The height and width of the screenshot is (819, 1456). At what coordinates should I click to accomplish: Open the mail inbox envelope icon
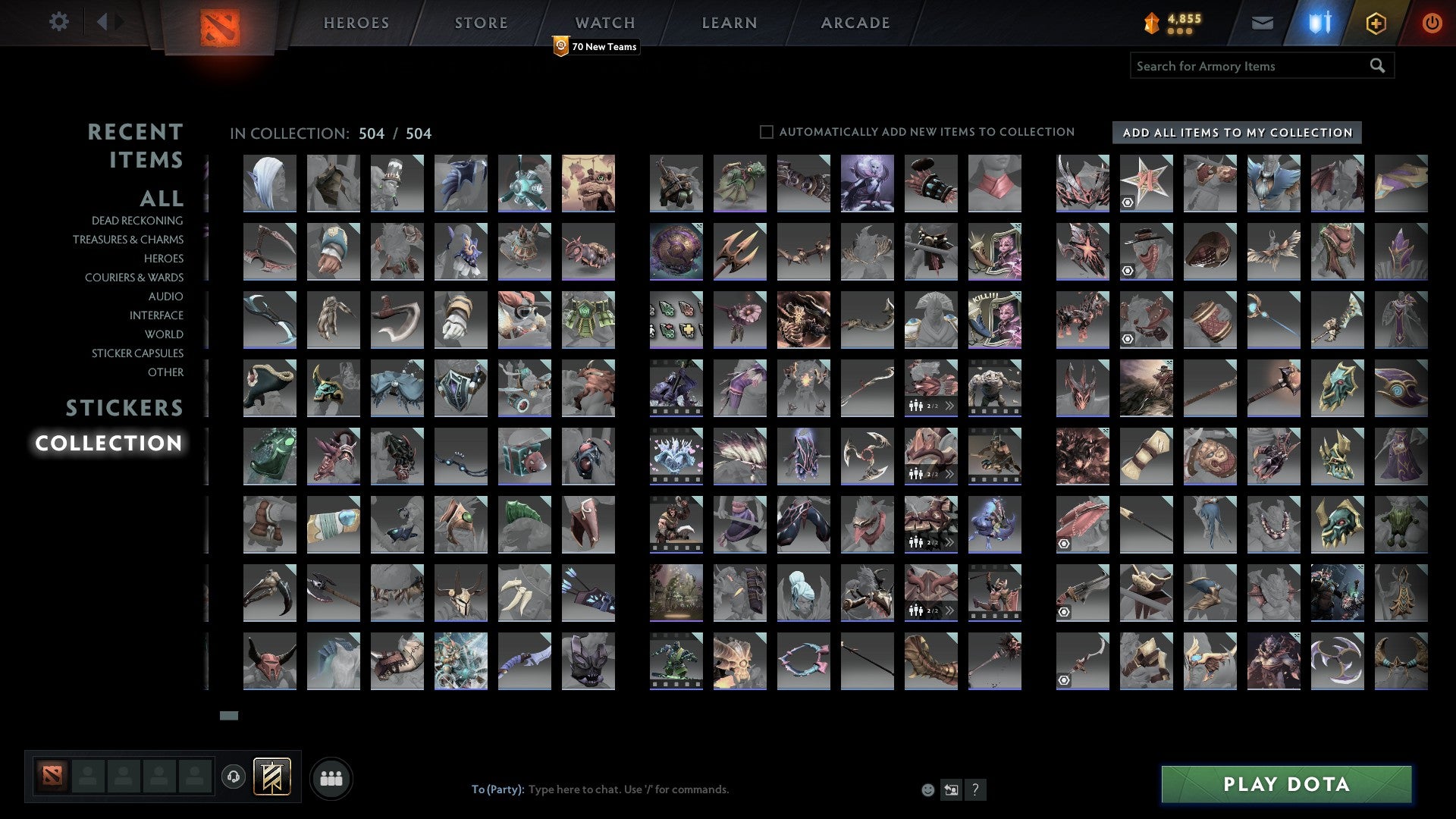click(1262, 24)
